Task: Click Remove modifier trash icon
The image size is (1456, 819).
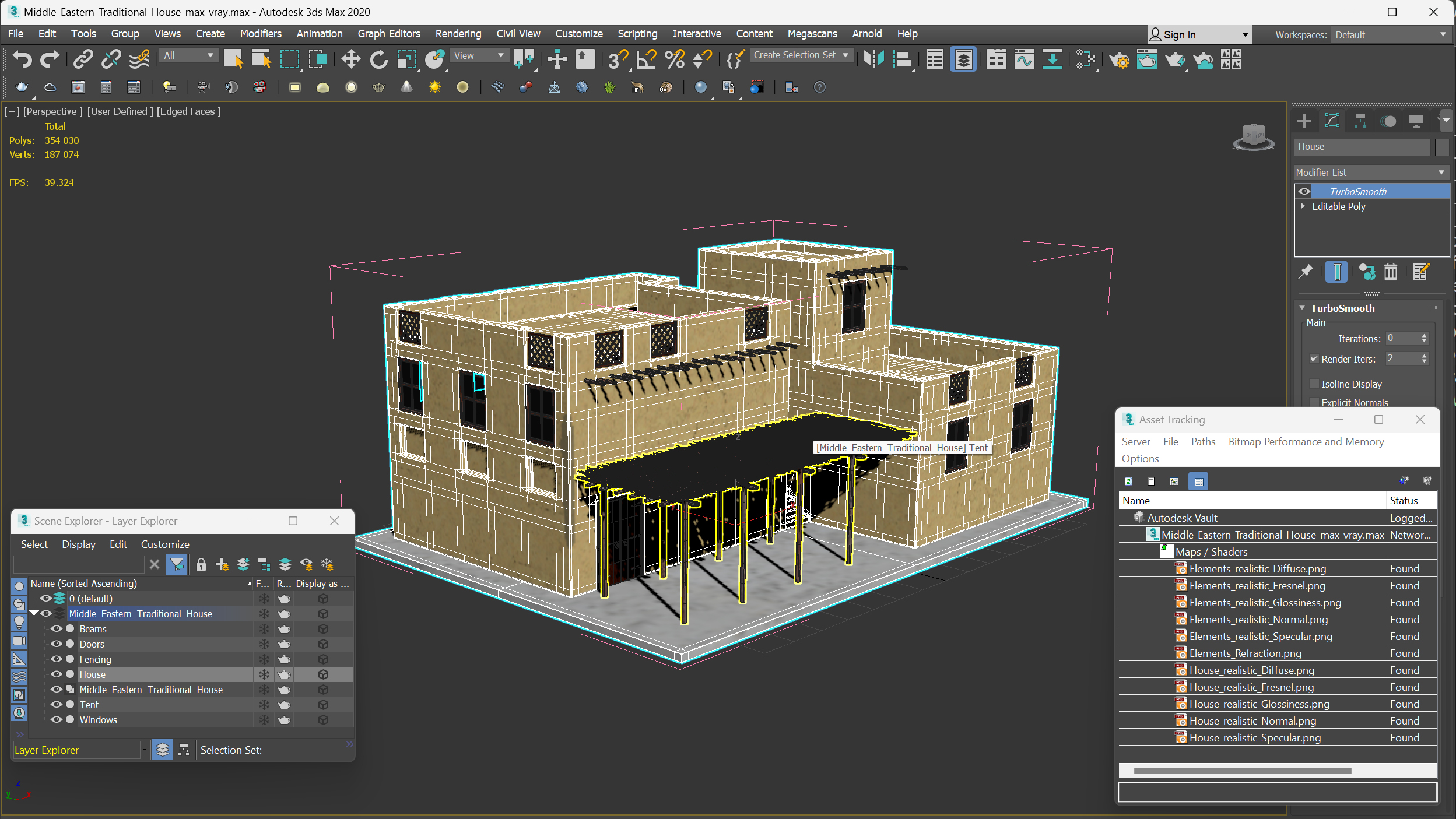Action: click(x=1391, y=272)
